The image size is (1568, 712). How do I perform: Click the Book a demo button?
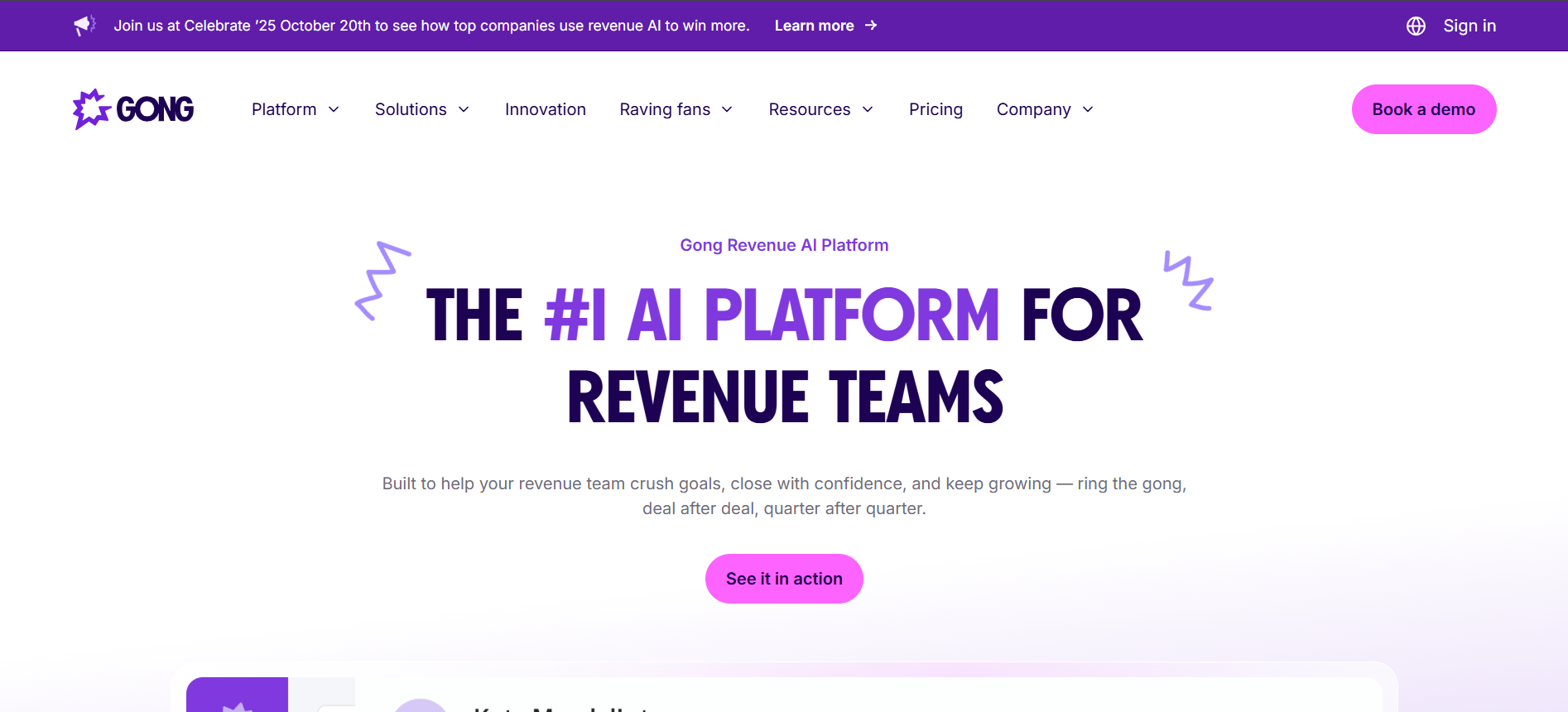click(x=1424, y=109)
